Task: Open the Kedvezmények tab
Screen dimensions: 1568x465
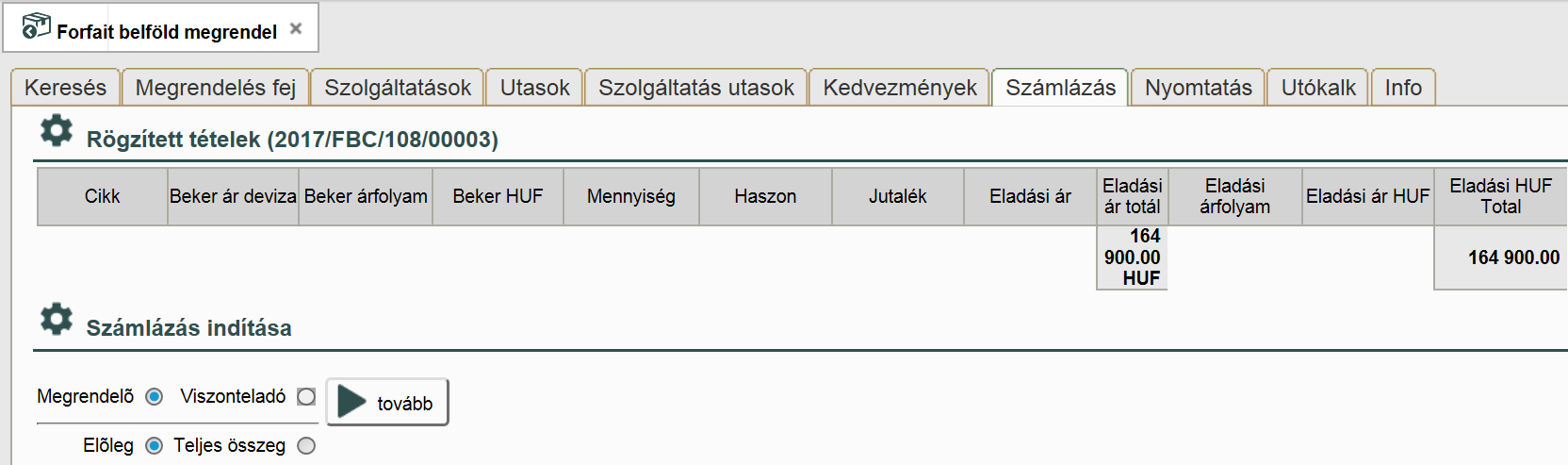Action: pyautogui.click(x=900, y=88)
